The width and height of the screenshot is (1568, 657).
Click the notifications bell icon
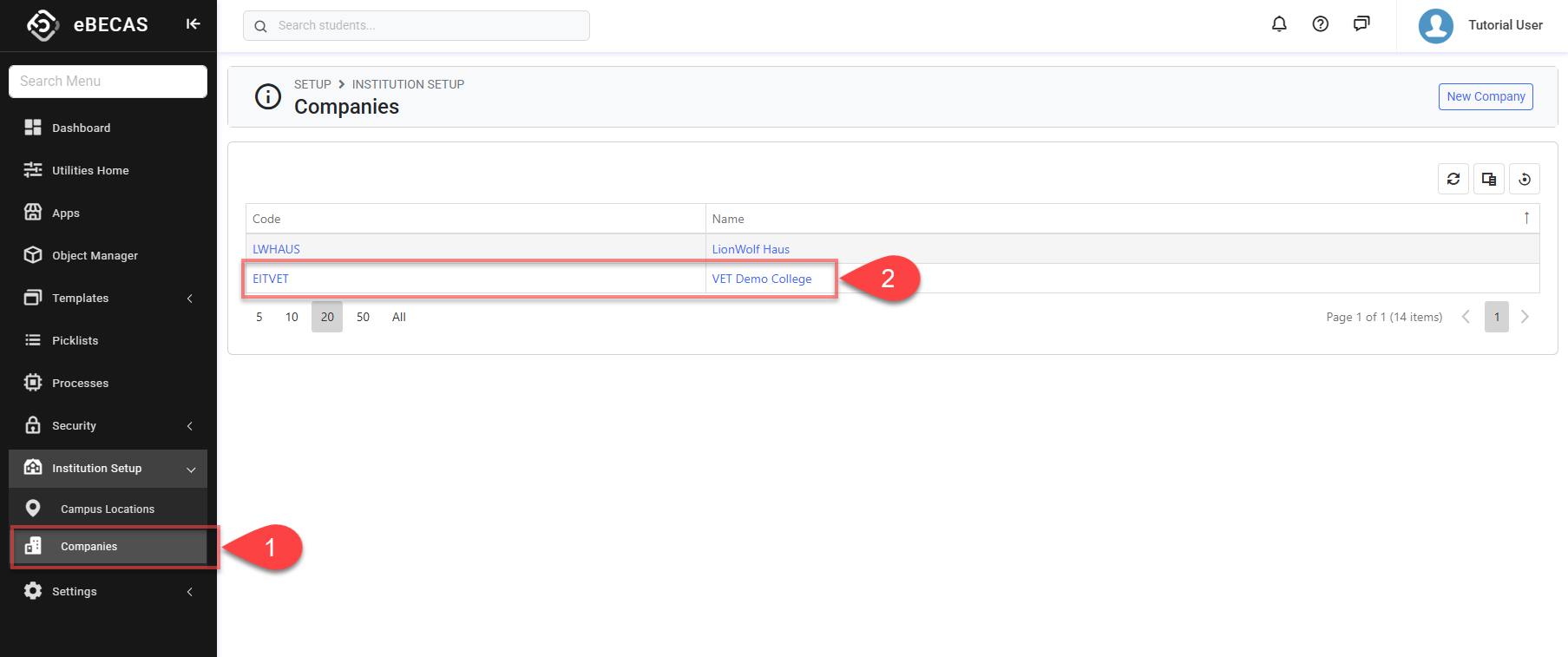coord(1278,24)
